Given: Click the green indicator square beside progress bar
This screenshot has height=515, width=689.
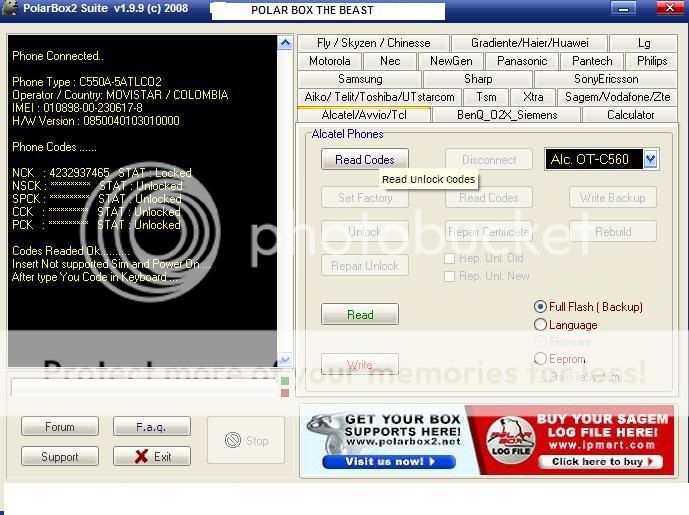Looking at the screenshot, I should [x=285, y=381].
